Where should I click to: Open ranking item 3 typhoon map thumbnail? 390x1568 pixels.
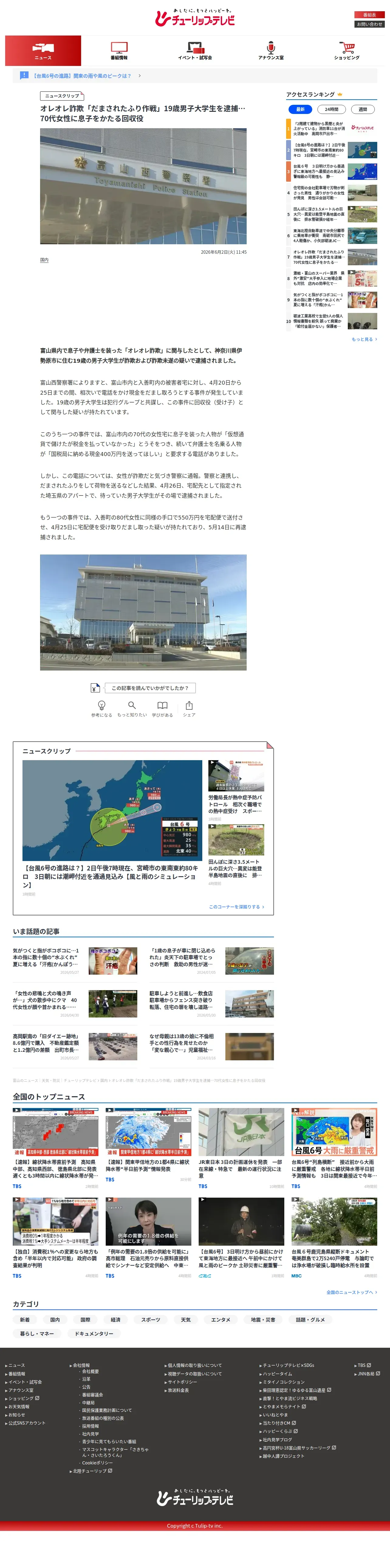coord(362,171)
